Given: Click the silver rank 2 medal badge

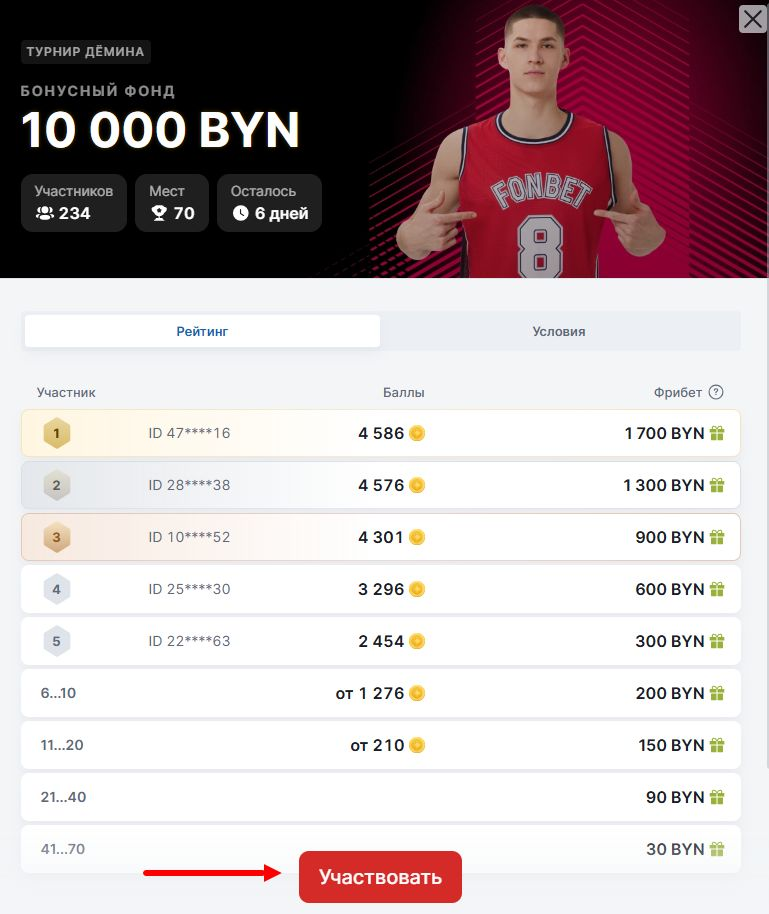Looking at the screenshot, I should [57, 486].
